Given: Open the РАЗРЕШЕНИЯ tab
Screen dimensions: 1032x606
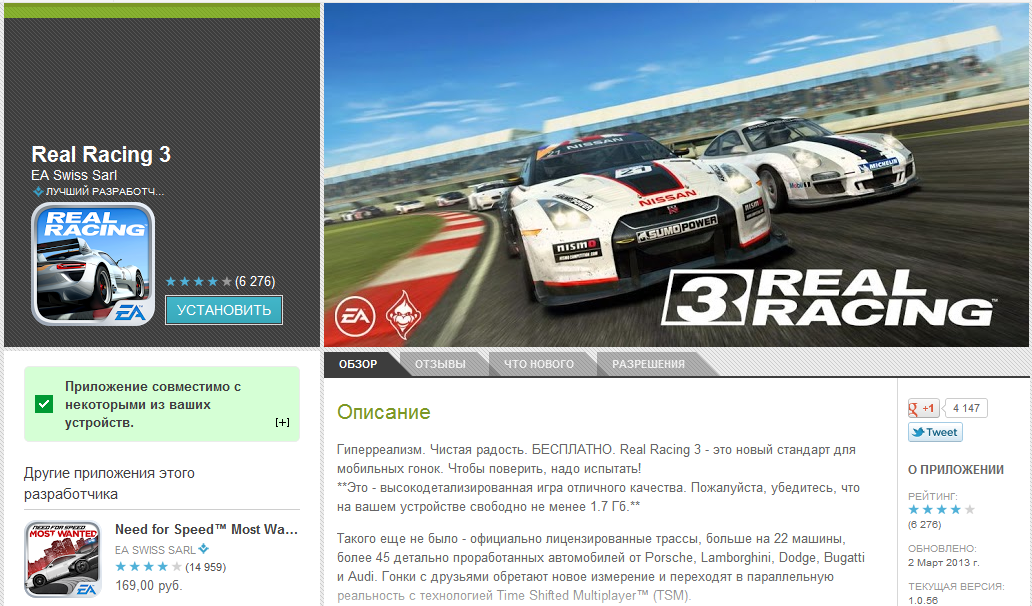Looking at the screenshot, I should [648, 364].
